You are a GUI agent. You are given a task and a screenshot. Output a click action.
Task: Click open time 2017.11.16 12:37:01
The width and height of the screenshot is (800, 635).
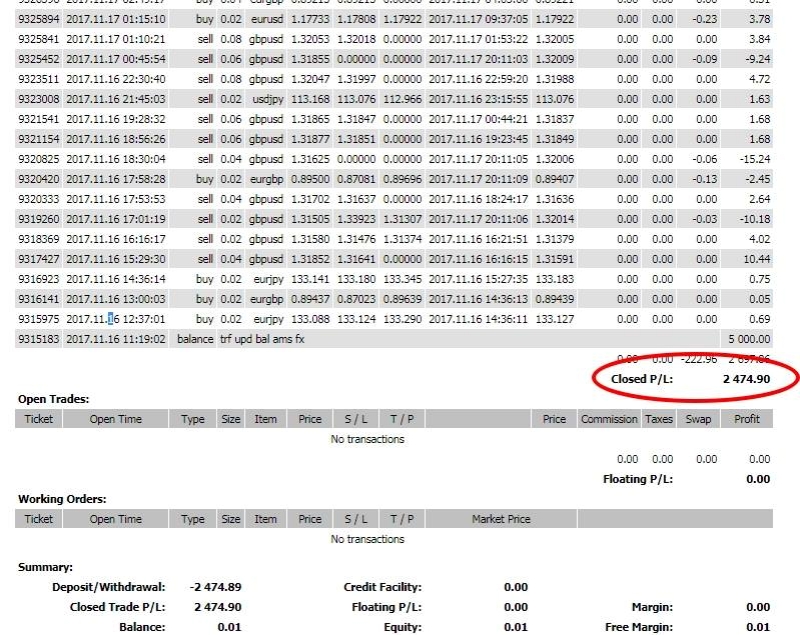(116, 319)
